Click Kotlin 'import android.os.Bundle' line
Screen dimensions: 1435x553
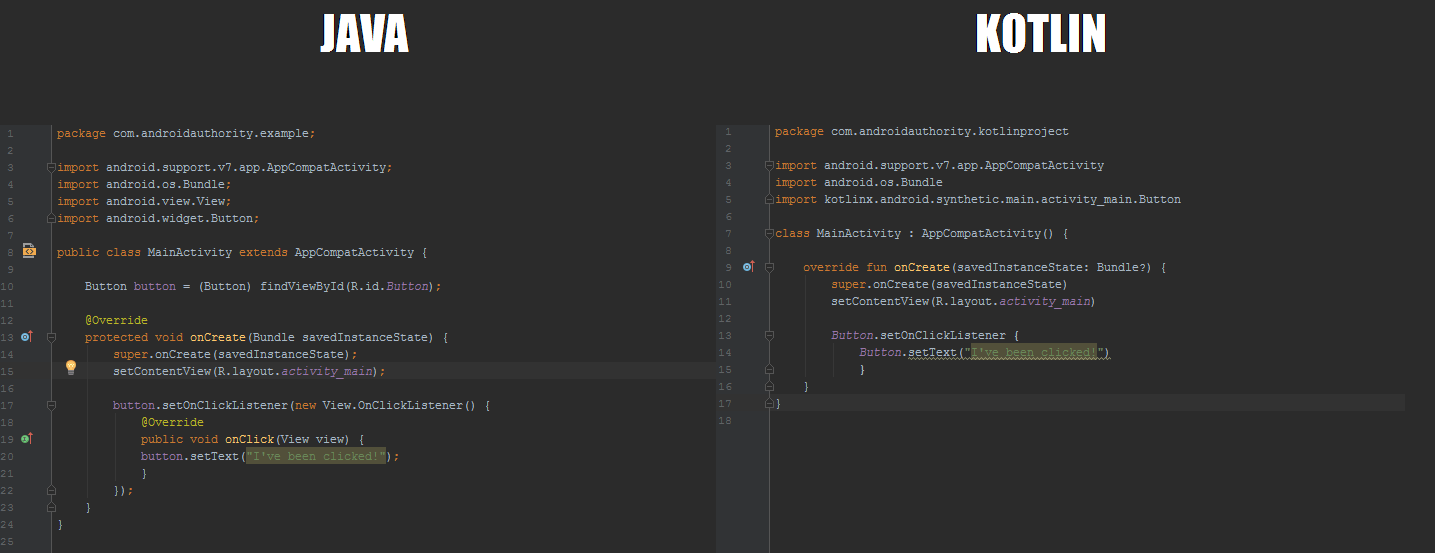click(x=859, y=182)
